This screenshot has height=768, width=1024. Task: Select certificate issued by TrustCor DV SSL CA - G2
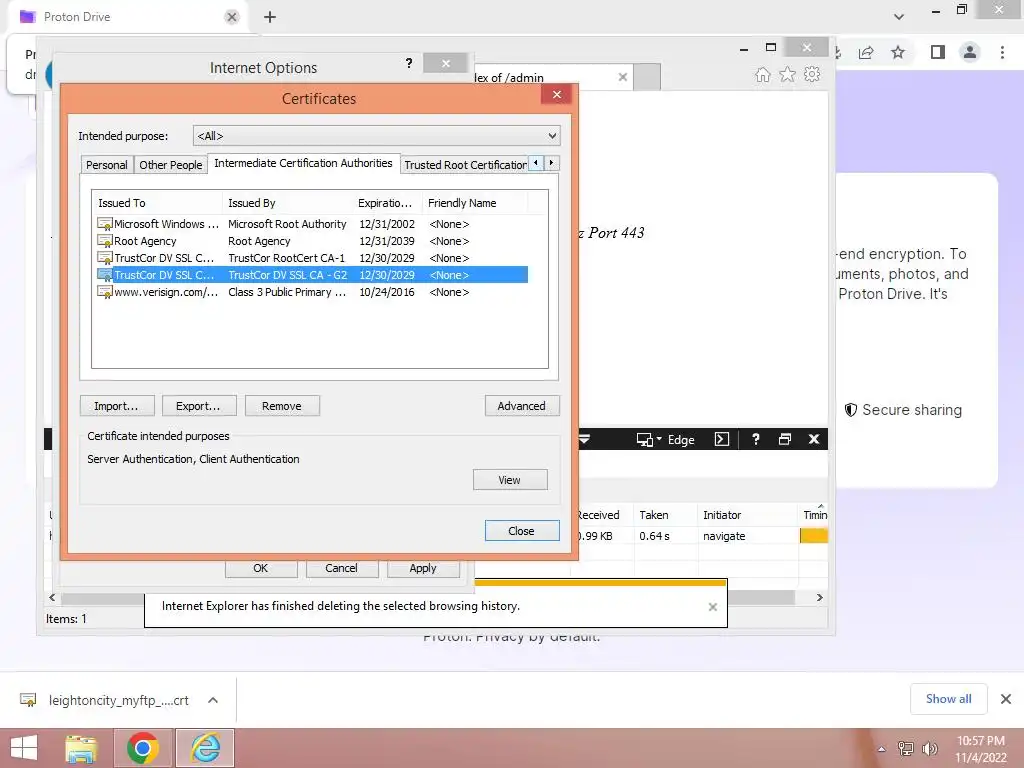[312, 275]
